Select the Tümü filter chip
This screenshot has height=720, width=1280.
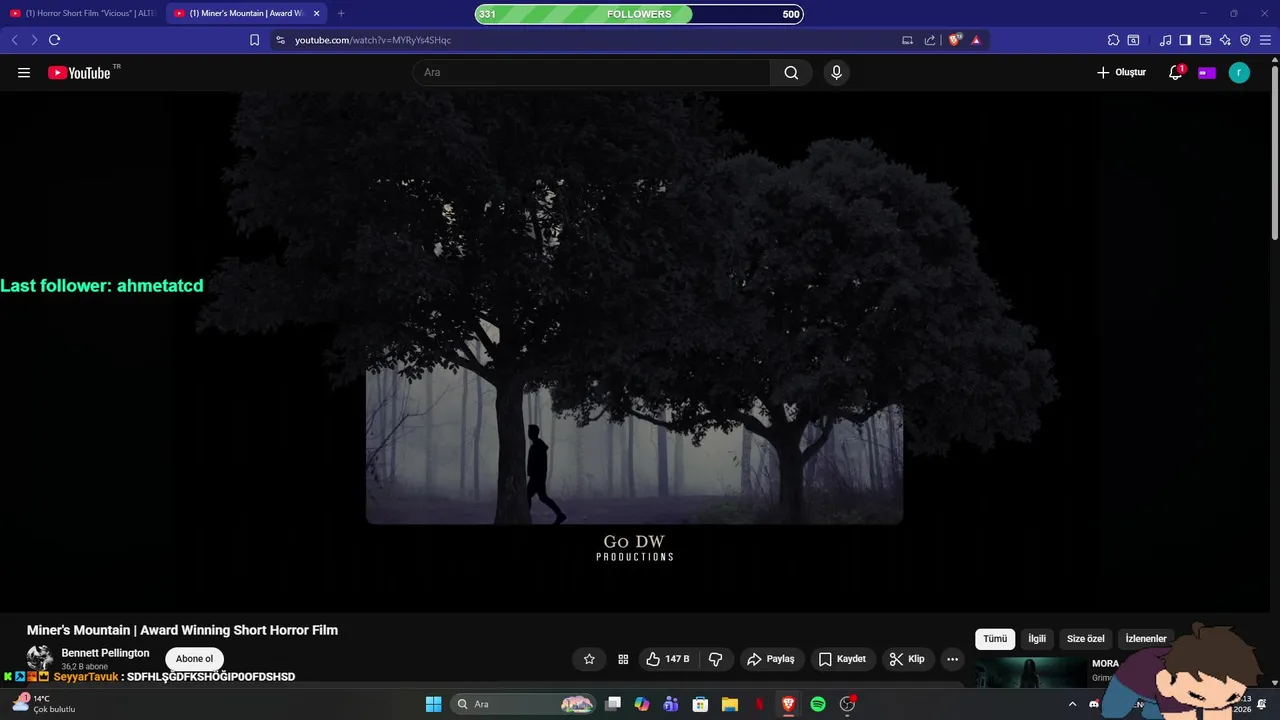tap(995, 639)
